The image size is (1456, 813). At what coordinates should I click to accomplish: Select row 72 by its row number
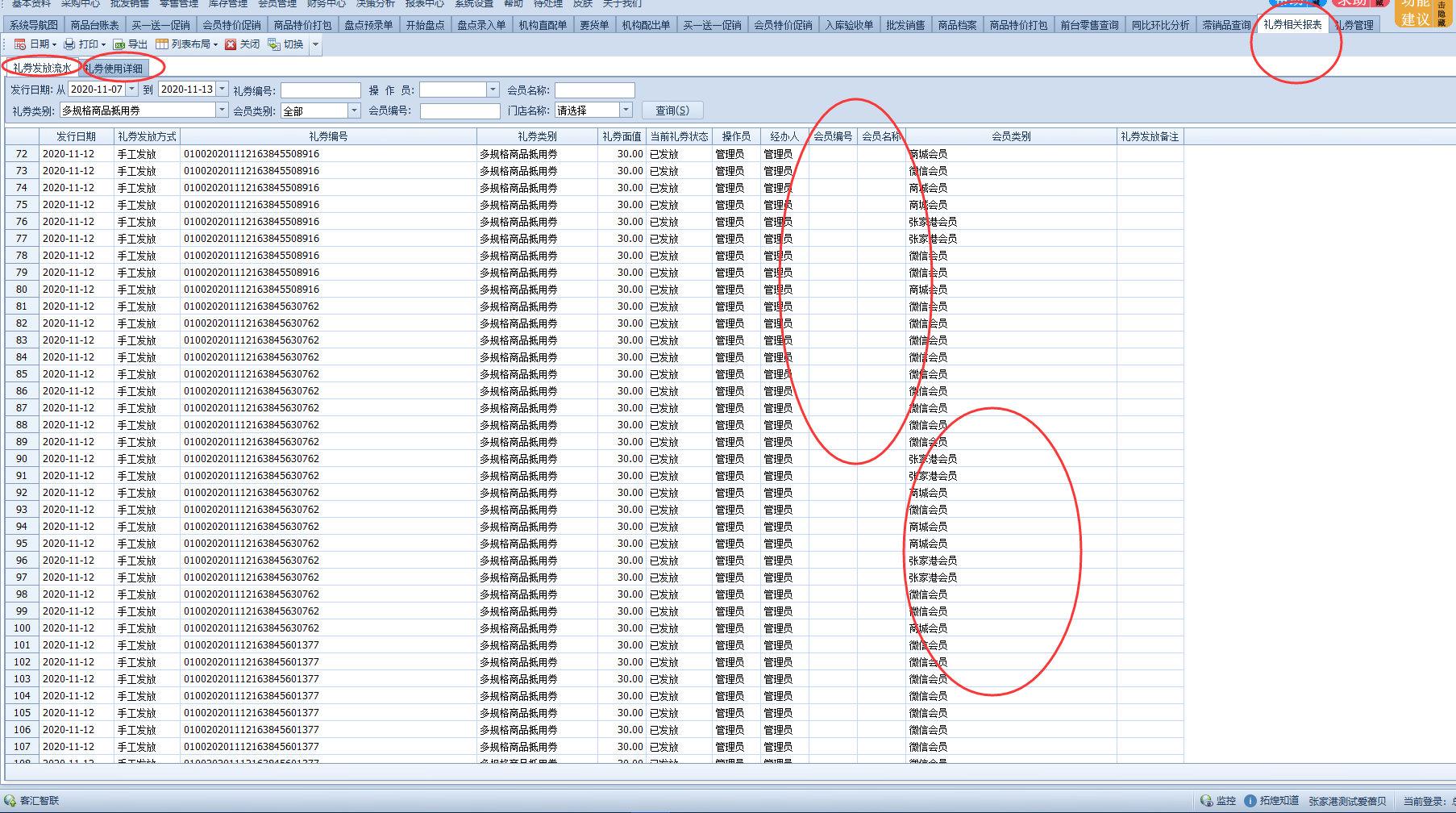(22, 154)
